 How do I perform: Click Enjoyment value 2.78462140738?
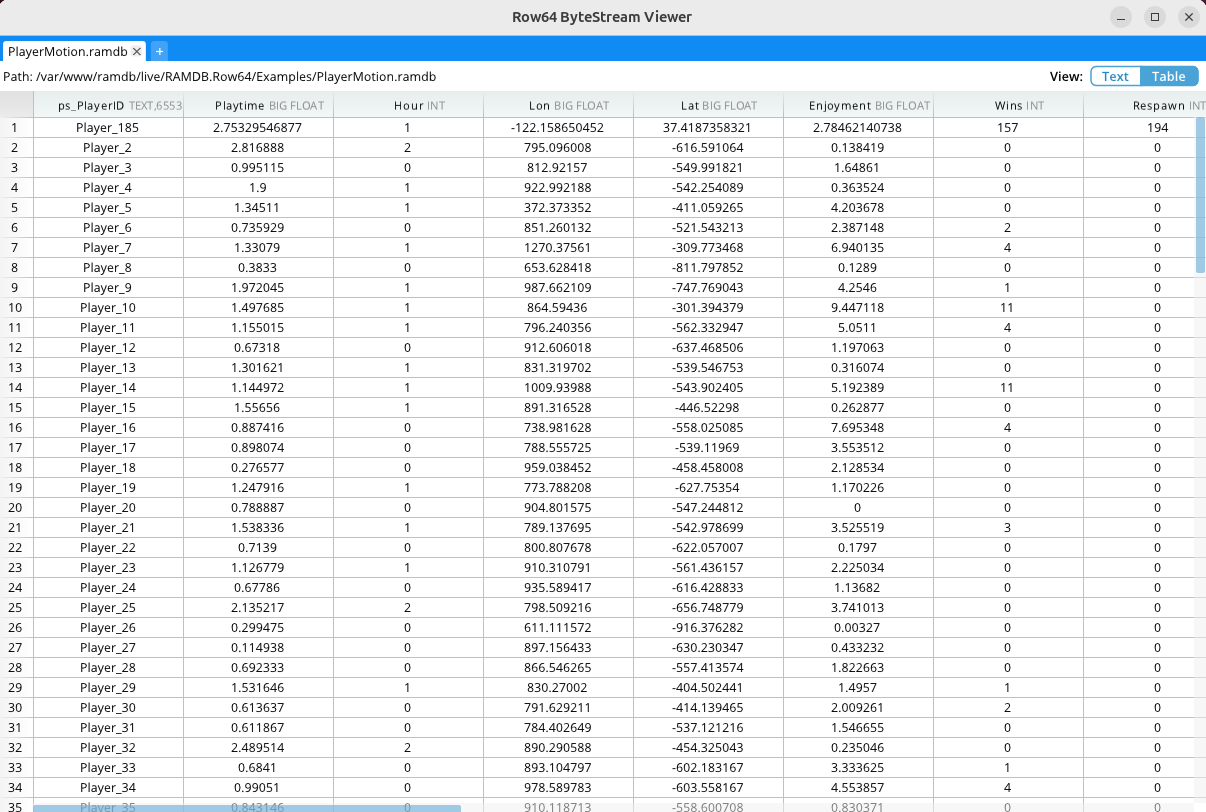858,128
